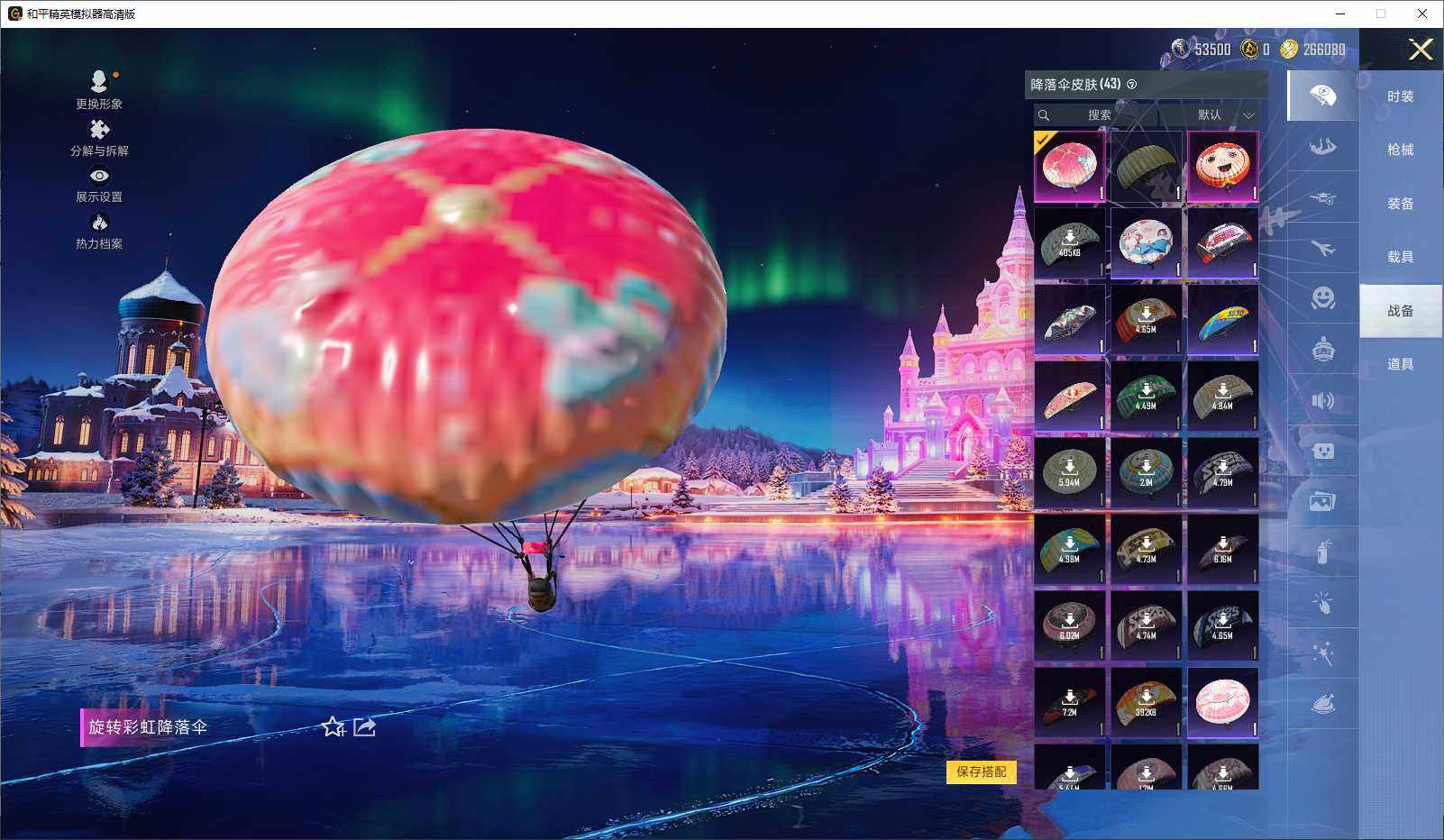Select the spray can graffiti category icon
The width and height of the screenshot is (1444, 840).
1322,552
